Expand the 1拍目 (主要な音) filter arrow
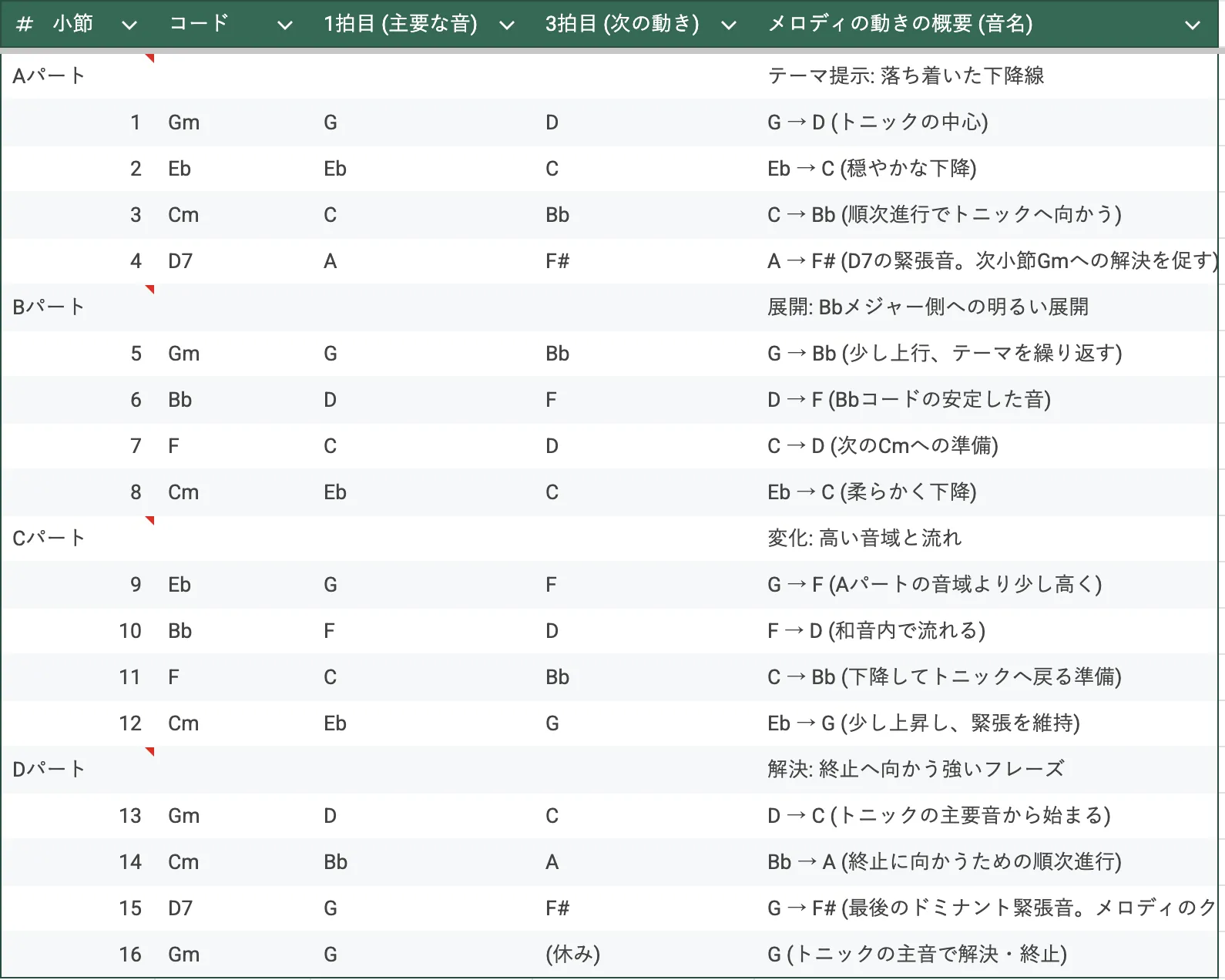1225x980 pixels. [506, 25]
